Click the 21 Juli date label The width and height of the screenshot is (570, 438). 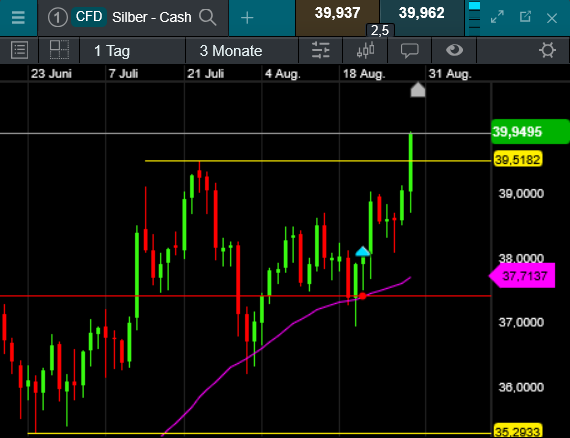coord(205,74)
